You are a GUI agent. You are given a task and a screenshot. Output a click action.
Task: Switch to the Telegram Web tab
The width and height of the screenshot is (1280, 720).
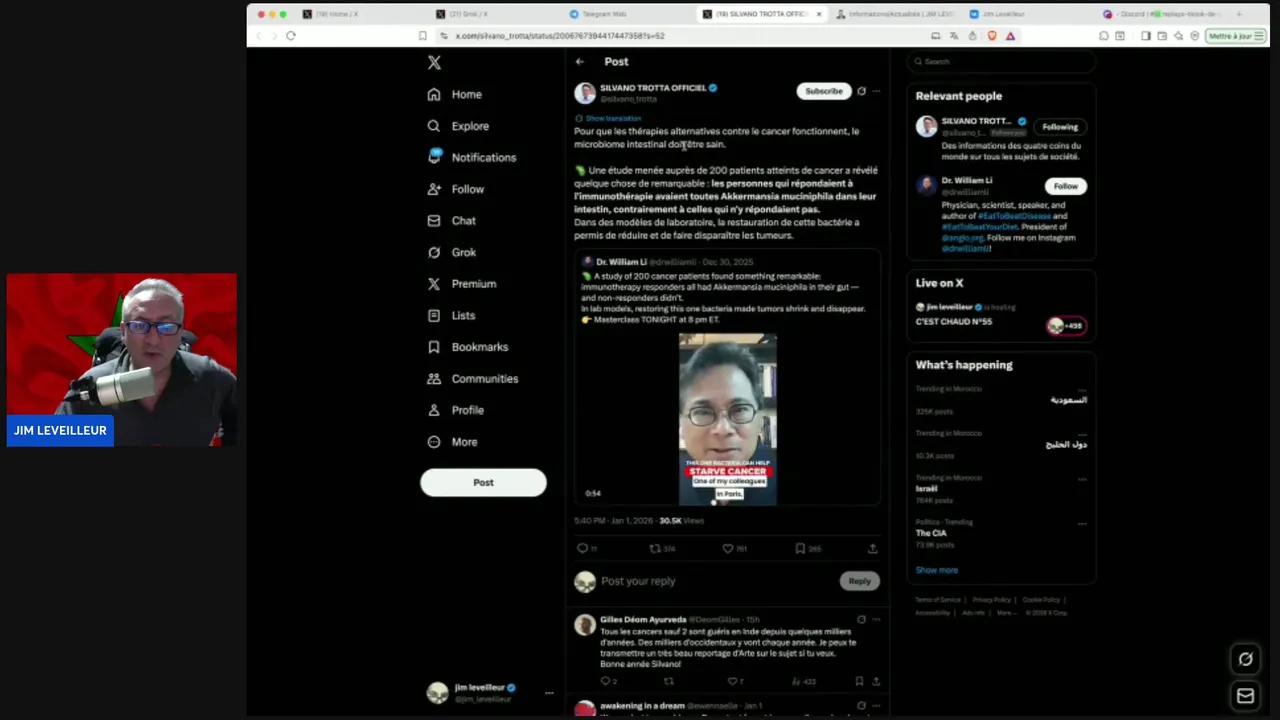tap(603, 14)
